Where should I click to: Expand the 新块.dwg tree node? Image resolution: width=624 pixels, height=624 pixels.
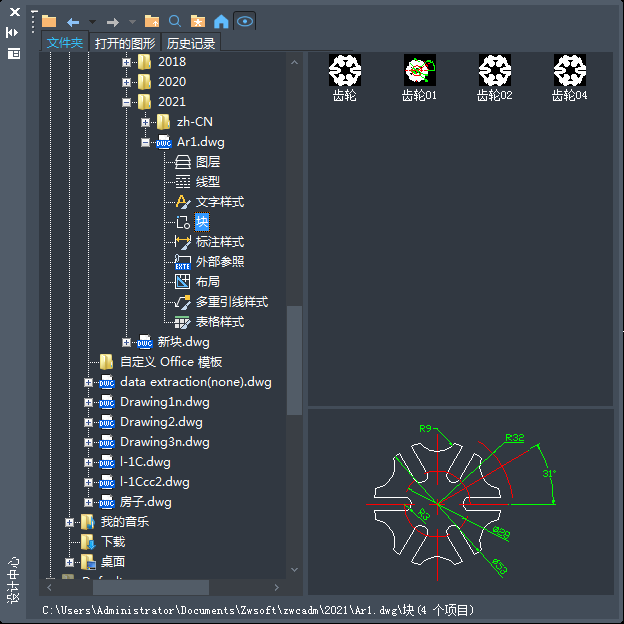point(127,342)
